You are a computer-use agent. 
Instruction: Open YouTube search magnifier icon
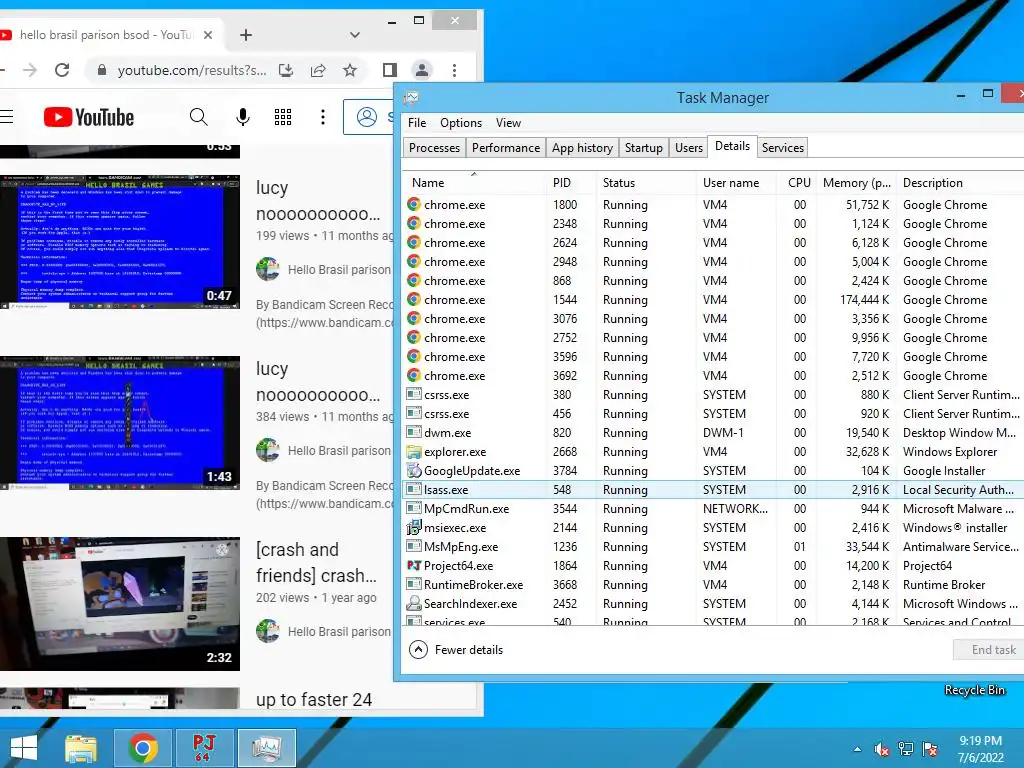pyautogui.click(x=199, y=118)
